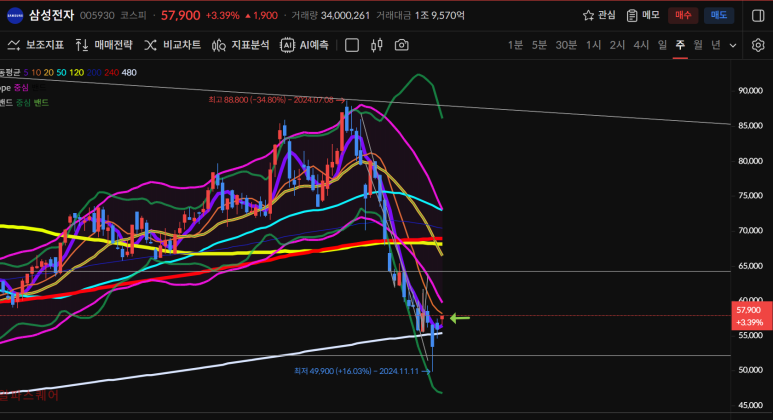Click moving average 20 legend label

tap(48, 72)
